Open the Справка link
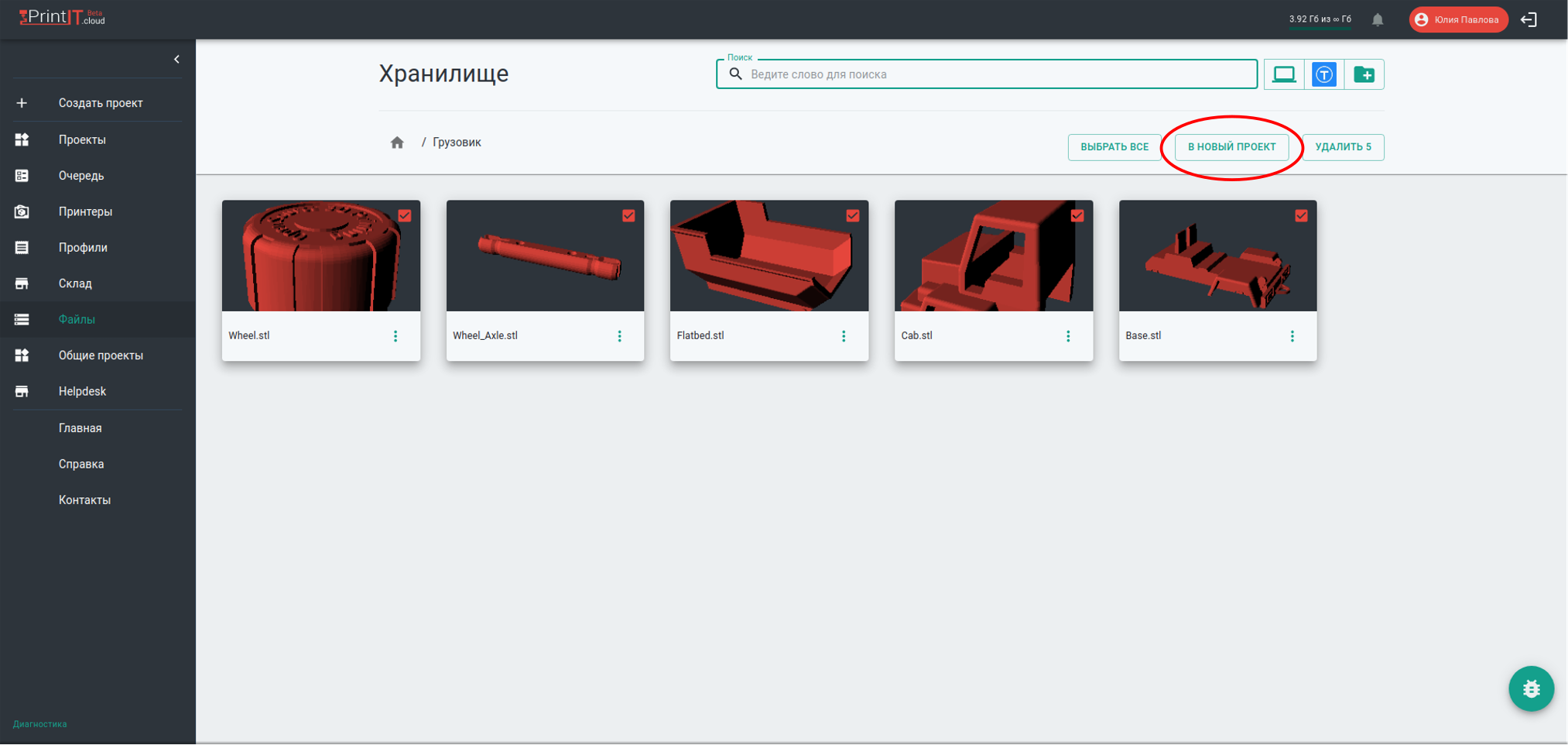 click(x=81, y=464)
